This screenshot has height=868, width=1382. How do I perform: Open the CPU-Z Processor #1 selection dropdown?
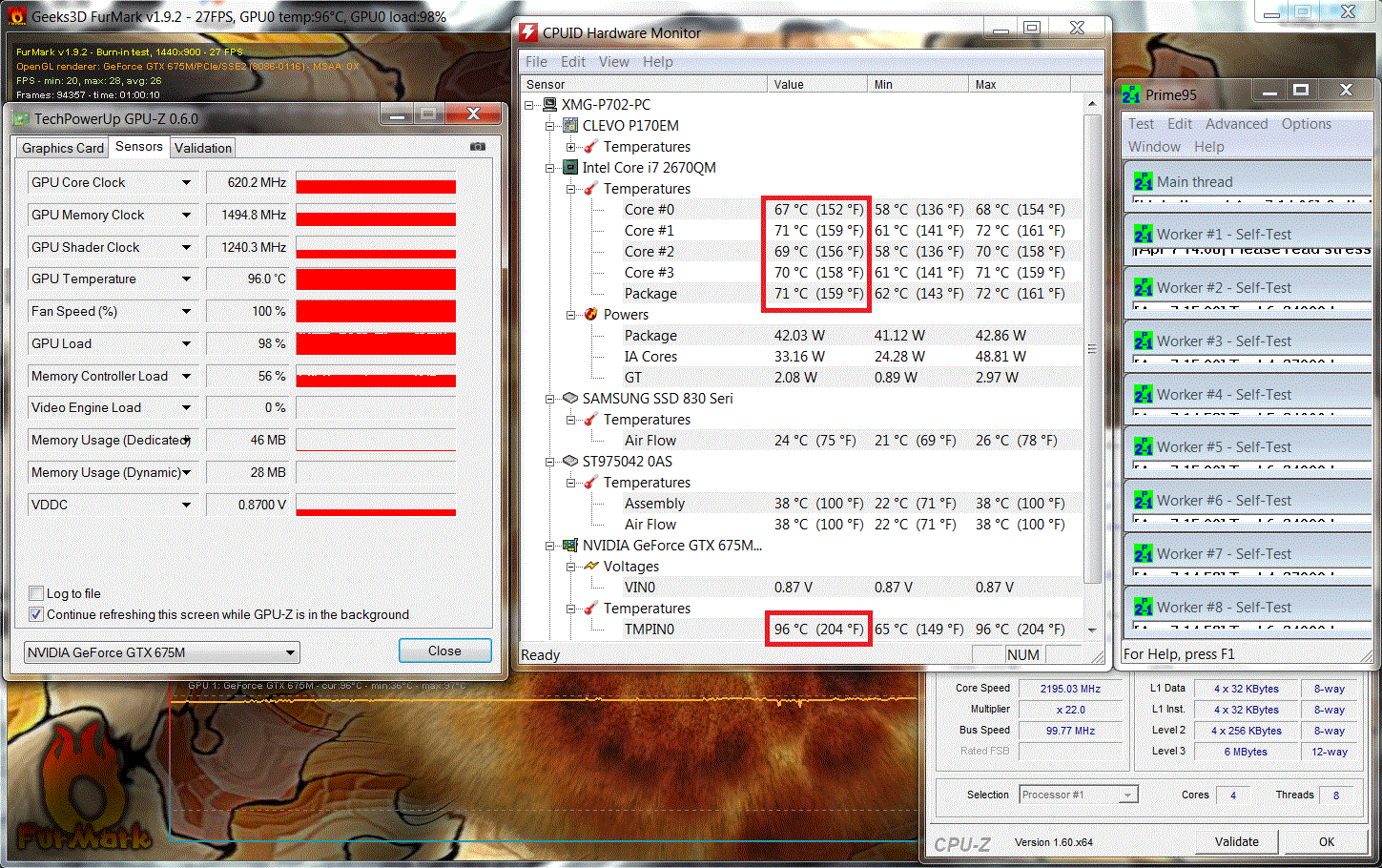[x=1128, y=795]
